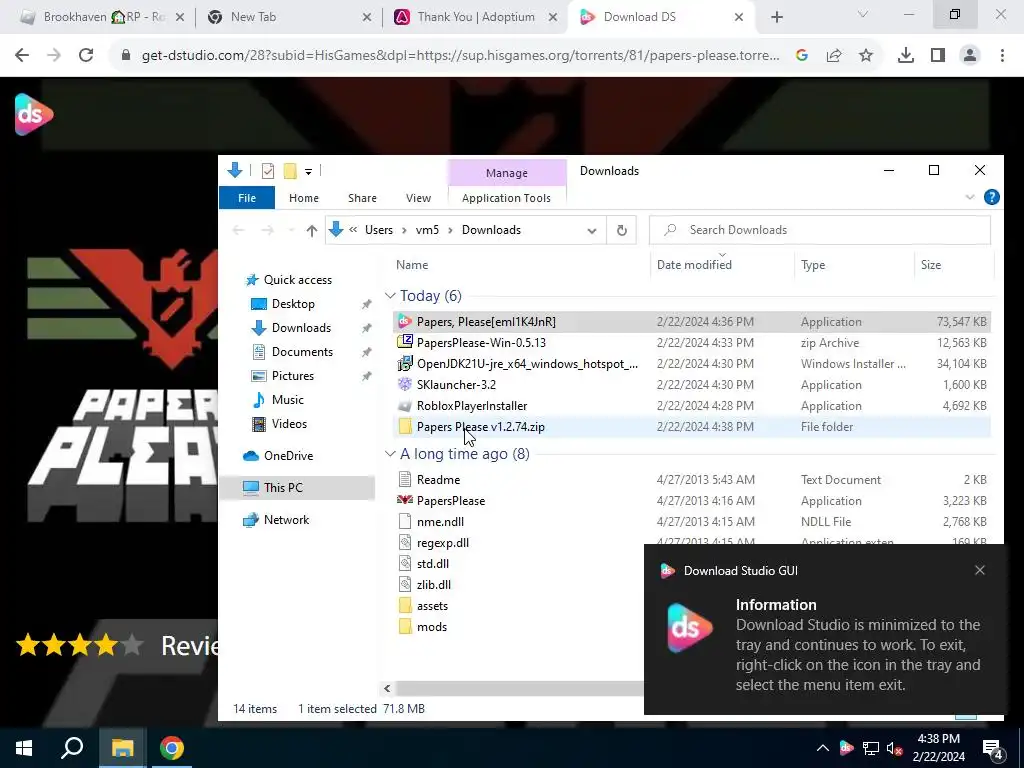This screenshot has height=768, width=1024.
Task: Switch to Home ribbon tab
Action: tap(304, 198)
